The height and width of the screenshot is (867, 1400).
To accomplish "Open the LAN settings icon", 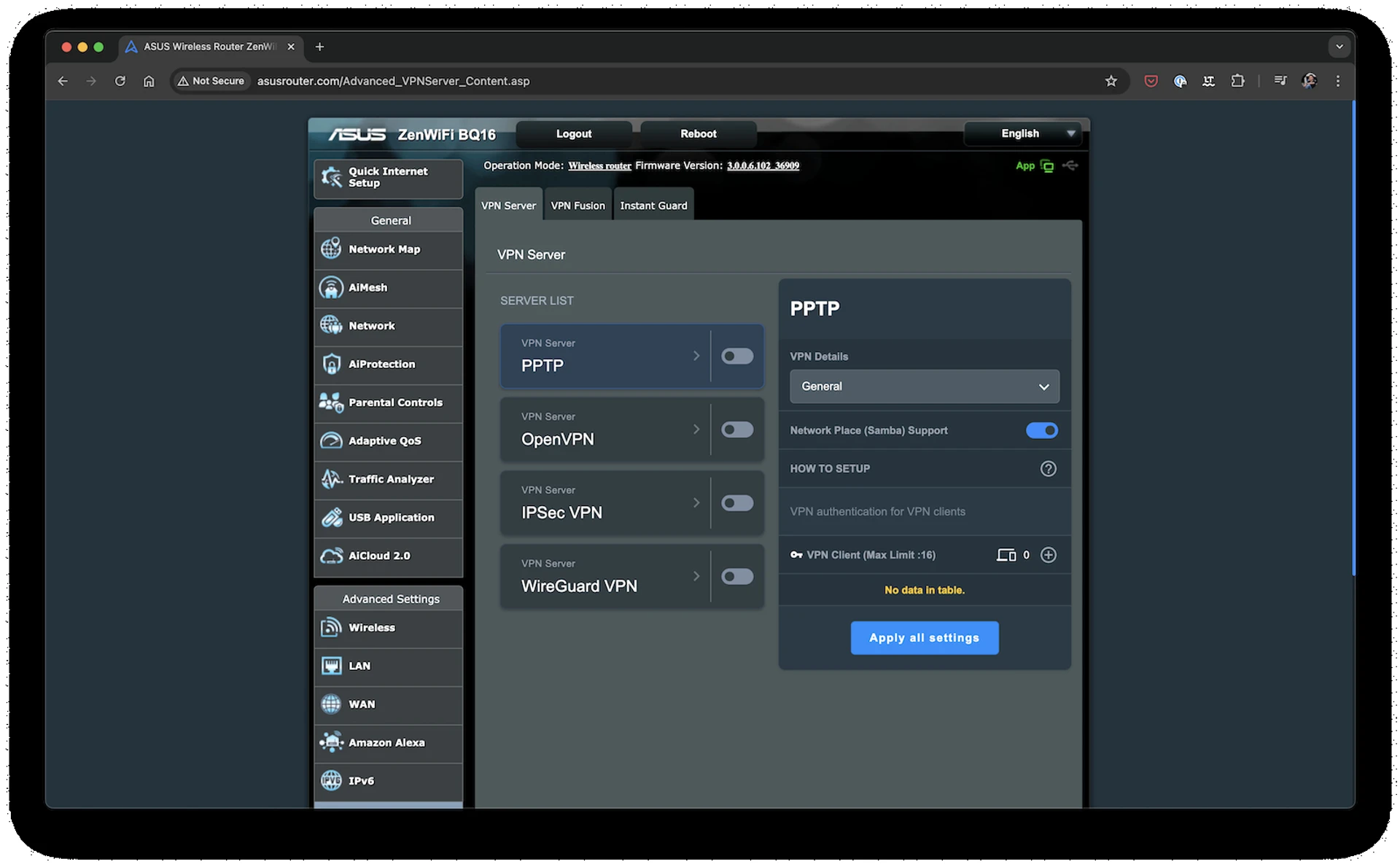I will pyautogui.click(x=331, y=666).
